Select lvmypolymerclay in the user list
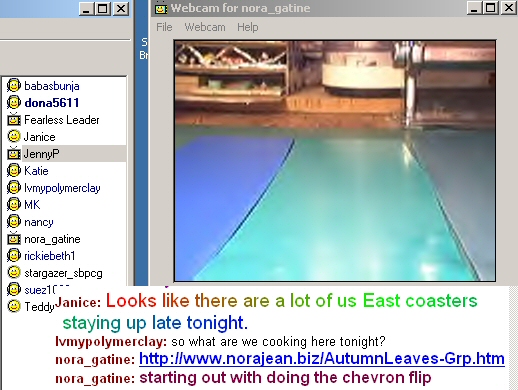The width and height of the screenshot is (518, 390). pos(62,188)
